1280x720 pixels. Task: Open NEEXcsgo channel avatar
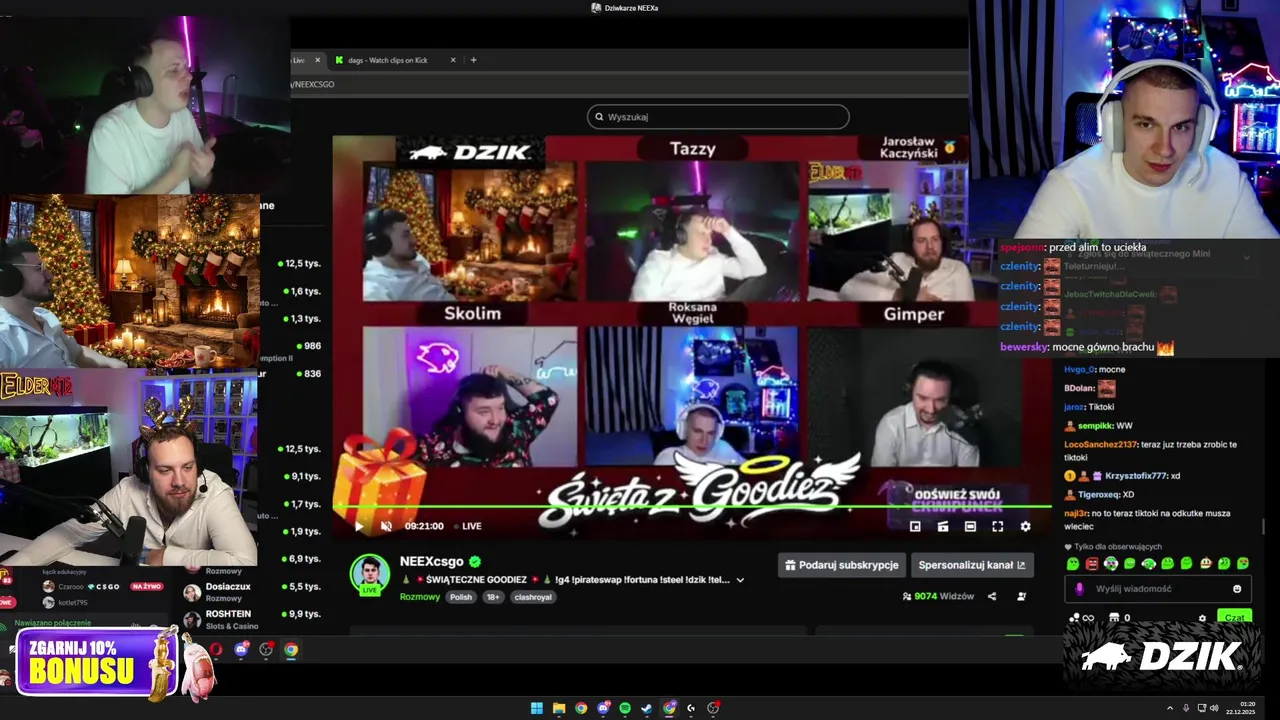[369, 573]
